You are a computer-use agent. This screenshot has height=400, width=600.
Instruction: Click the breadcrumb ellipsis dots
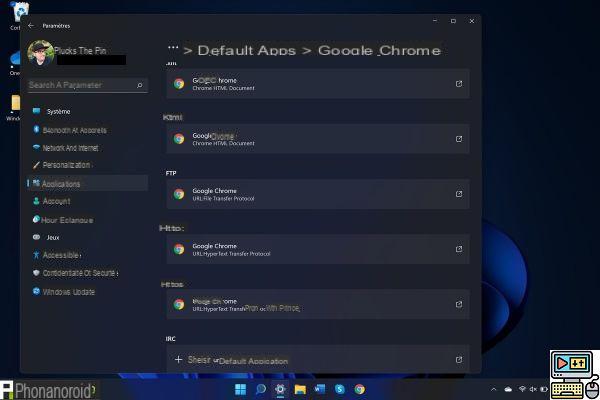click(173, 48)
